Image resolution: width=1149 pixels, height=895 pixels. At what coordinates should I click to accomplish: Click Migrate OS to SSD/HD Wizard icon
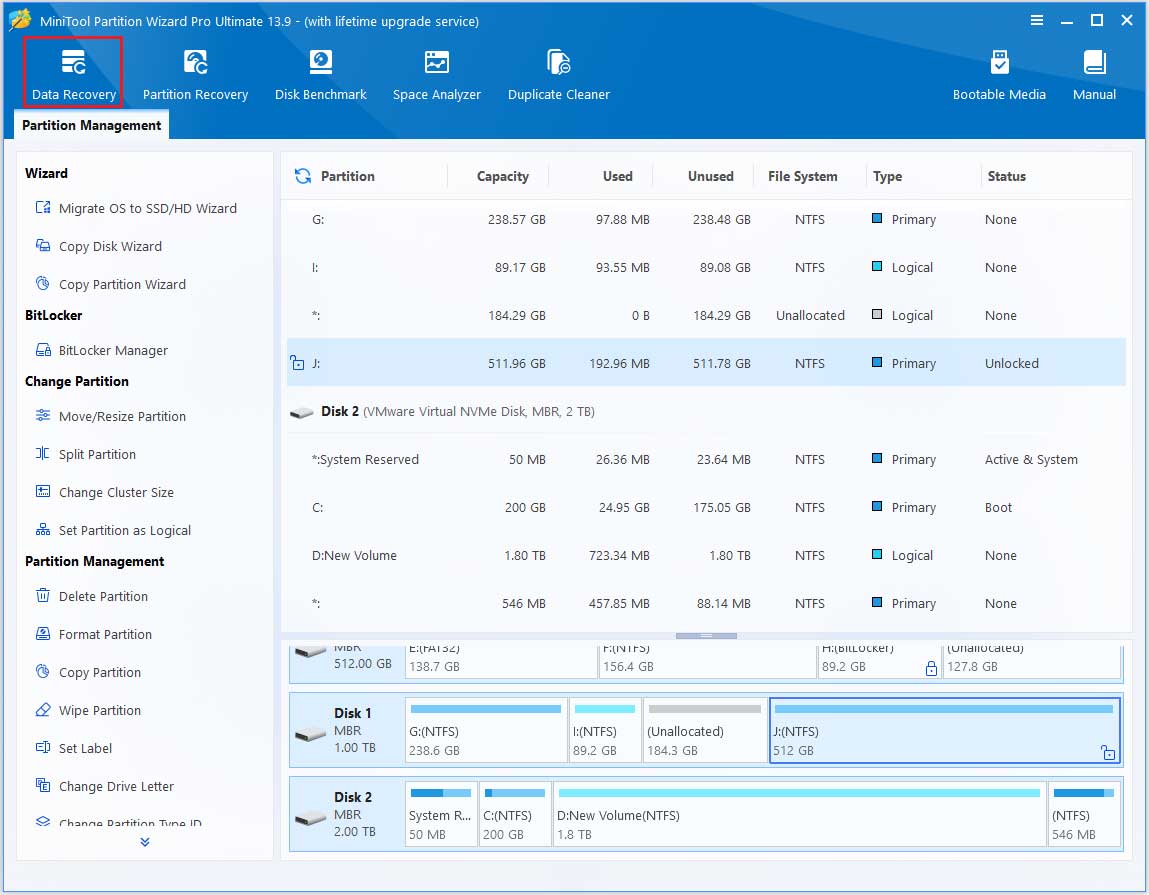[43, 207]
